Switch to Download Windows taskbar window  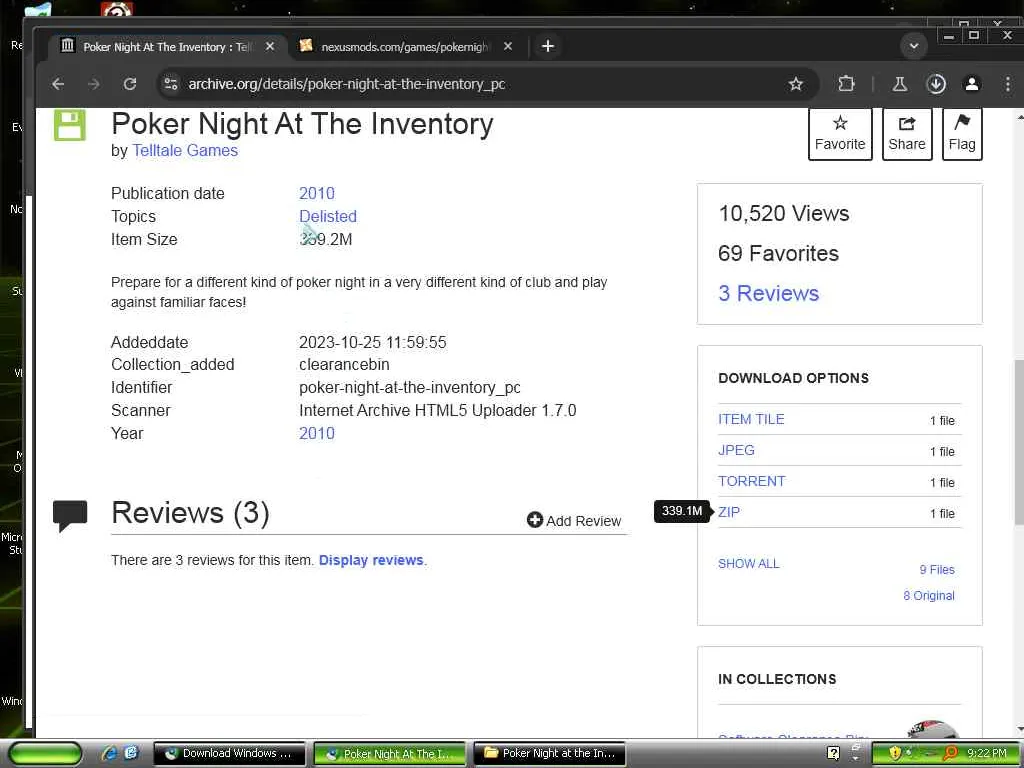(229, 754)
